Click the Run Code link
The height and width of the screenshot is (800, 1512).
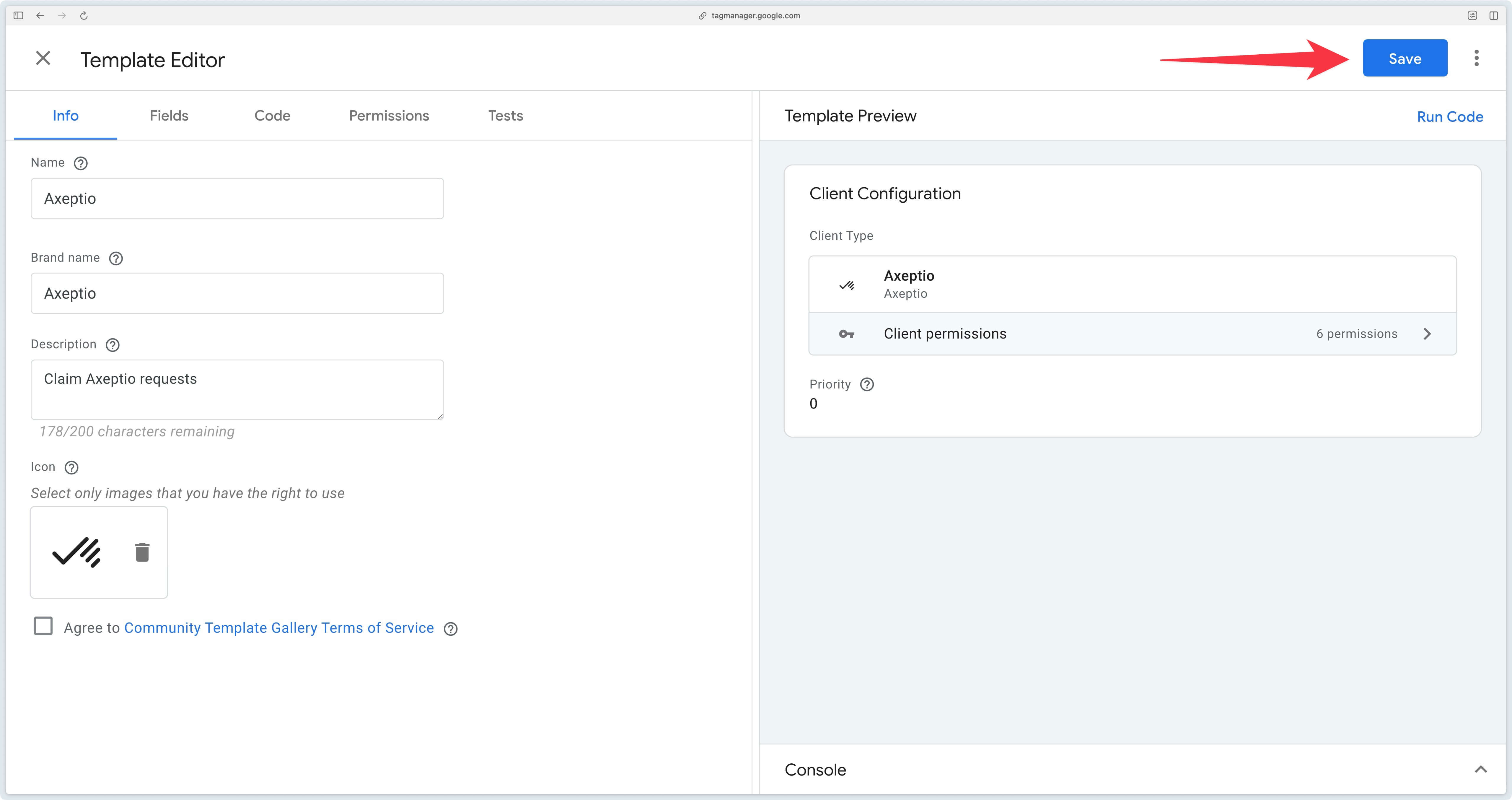1450,117
